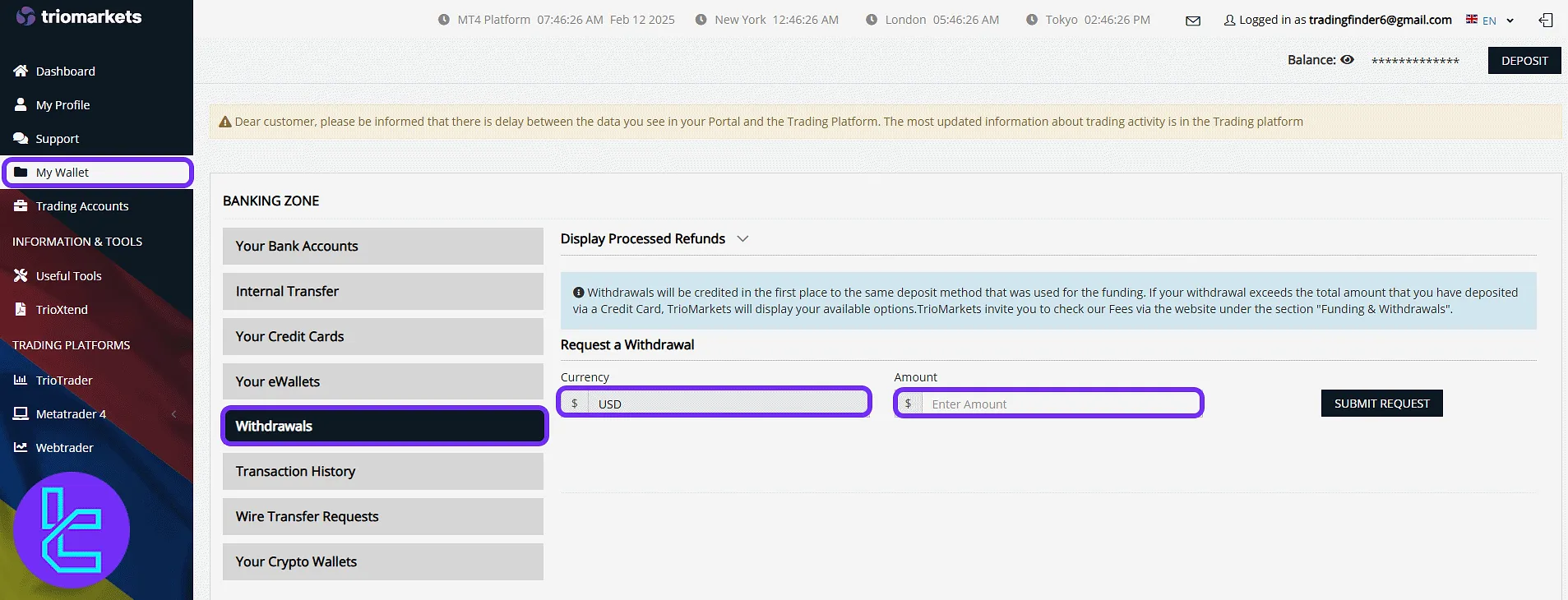This screenshot has height=600, width=1568.
Task: Open My Profile in sidebar
Action: point(62,105)
